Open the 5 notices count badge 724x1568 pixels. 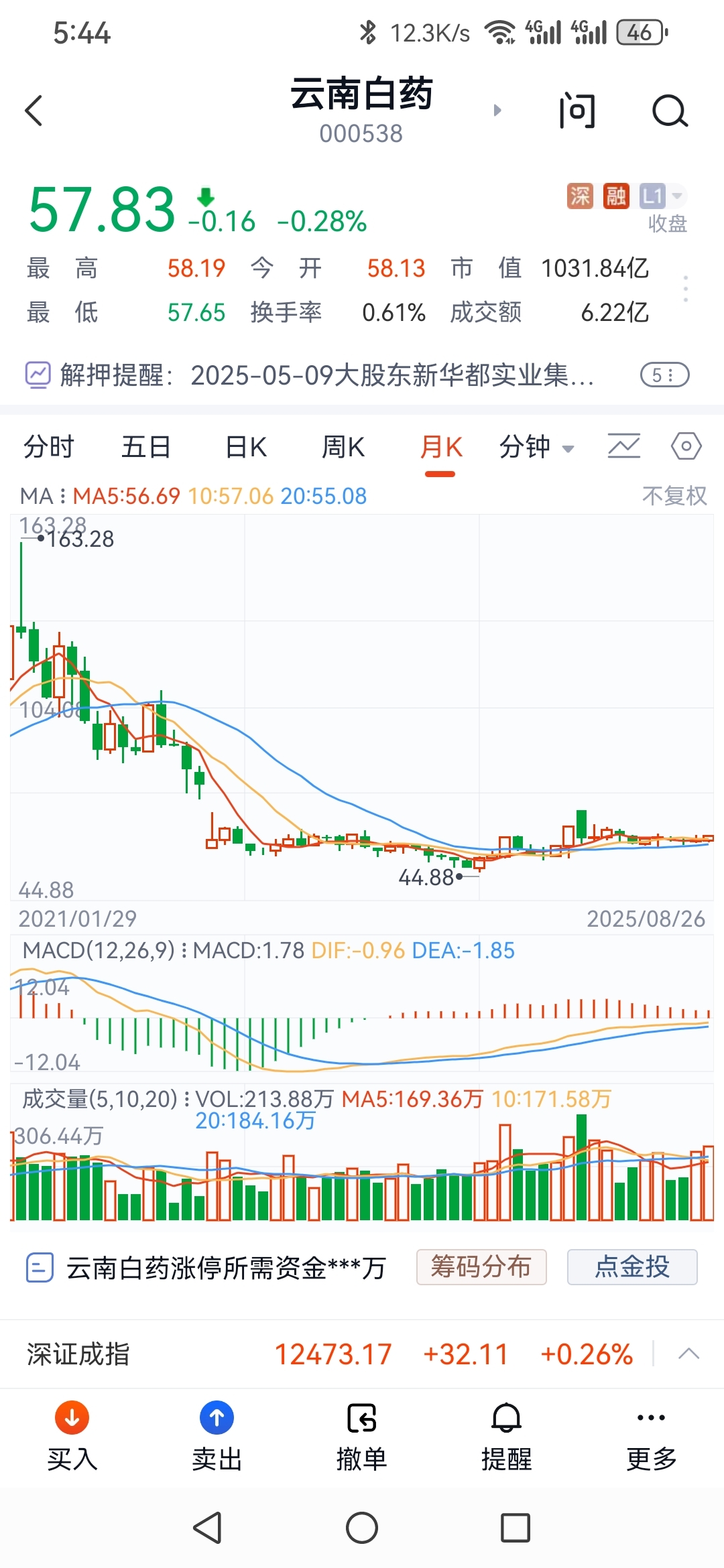click(x=664, y=375)
